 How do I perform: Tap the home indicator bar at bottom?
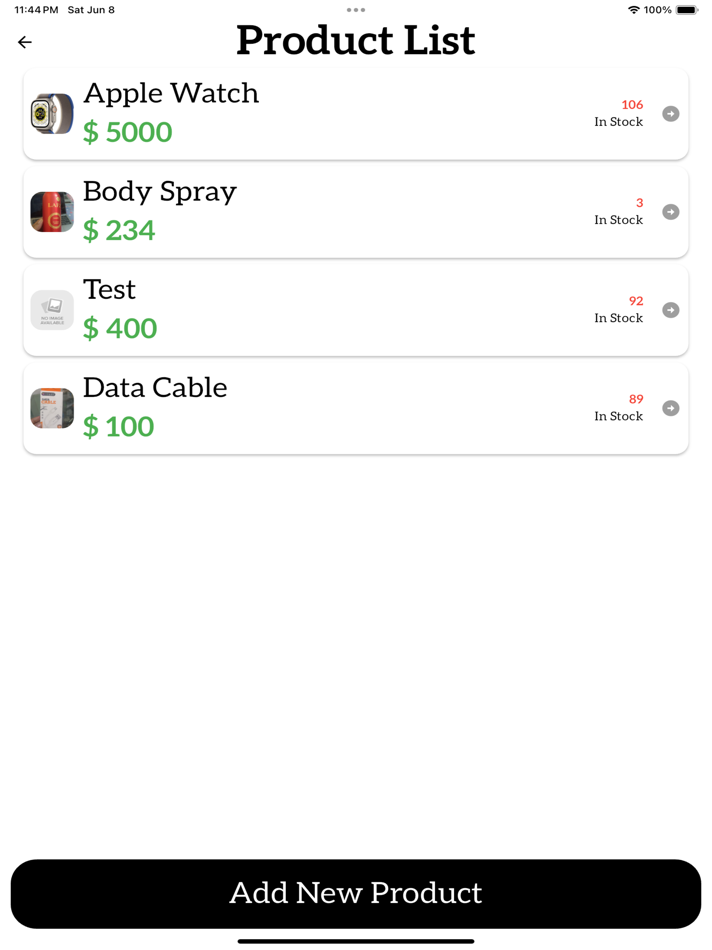[x=356, y=941]
